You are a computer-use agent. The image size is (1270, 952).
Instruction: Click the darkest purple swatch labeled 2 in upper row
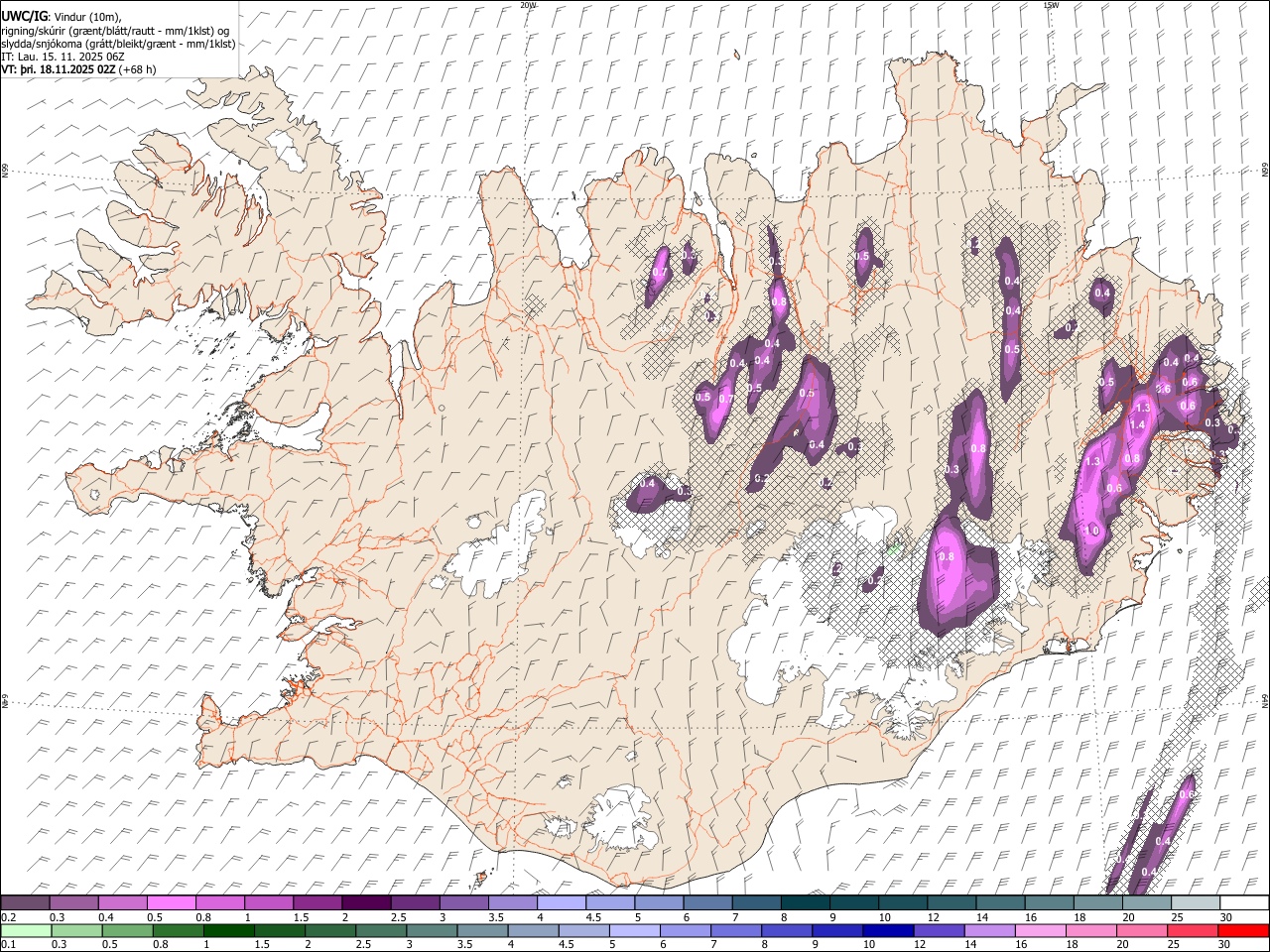point(366,902)
